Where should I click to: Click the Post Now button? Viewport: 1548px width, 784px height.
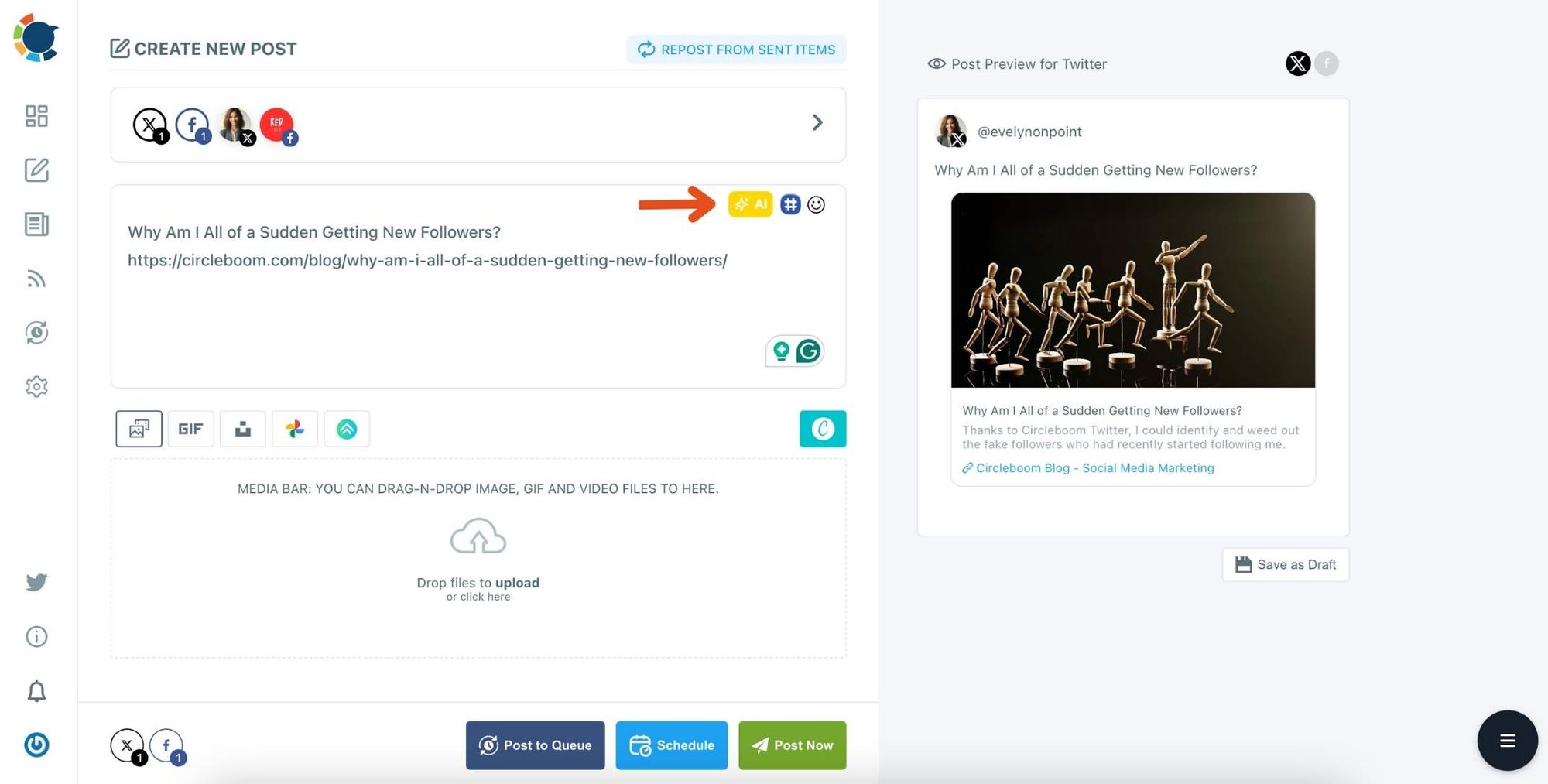click(792, 745)
